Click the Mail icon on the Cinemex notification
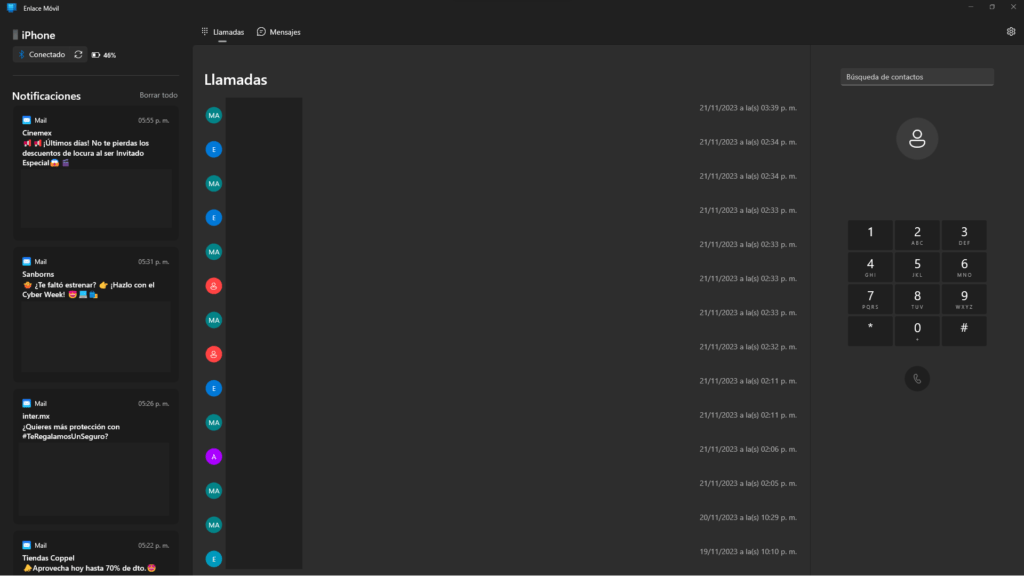The image size is (1024, 576). 27,120
